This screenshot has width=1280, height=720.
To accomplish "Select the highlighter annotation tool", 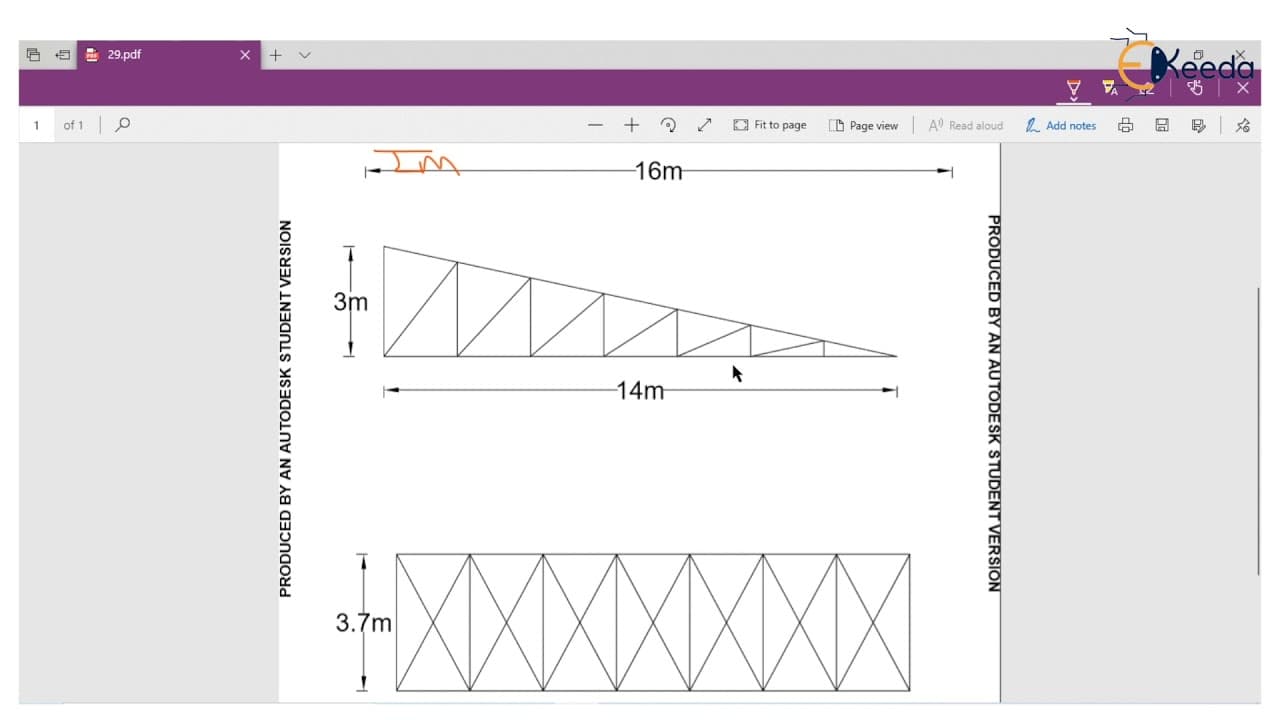I will click(1110, 88).
